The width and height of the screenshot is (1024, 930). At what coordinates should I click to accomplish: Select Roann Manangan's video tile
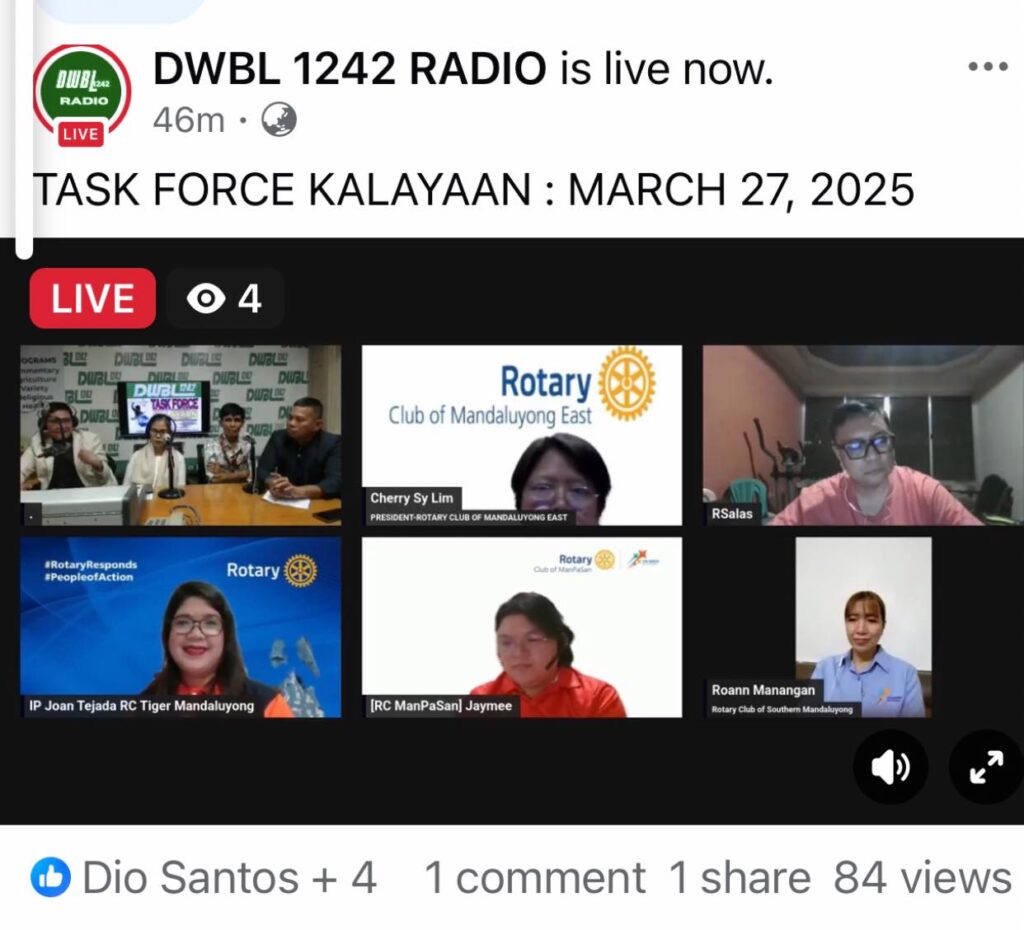[x=863, y=627]
